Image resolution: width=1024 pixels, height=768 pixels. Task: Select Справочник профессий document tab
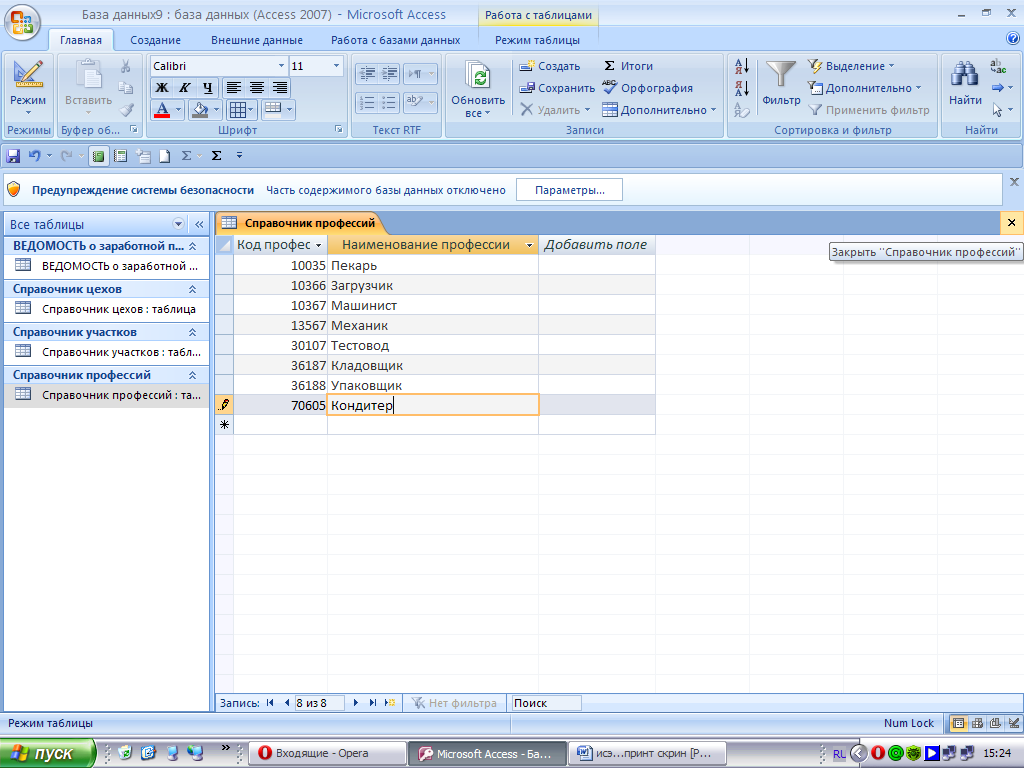tap(299, 223)
